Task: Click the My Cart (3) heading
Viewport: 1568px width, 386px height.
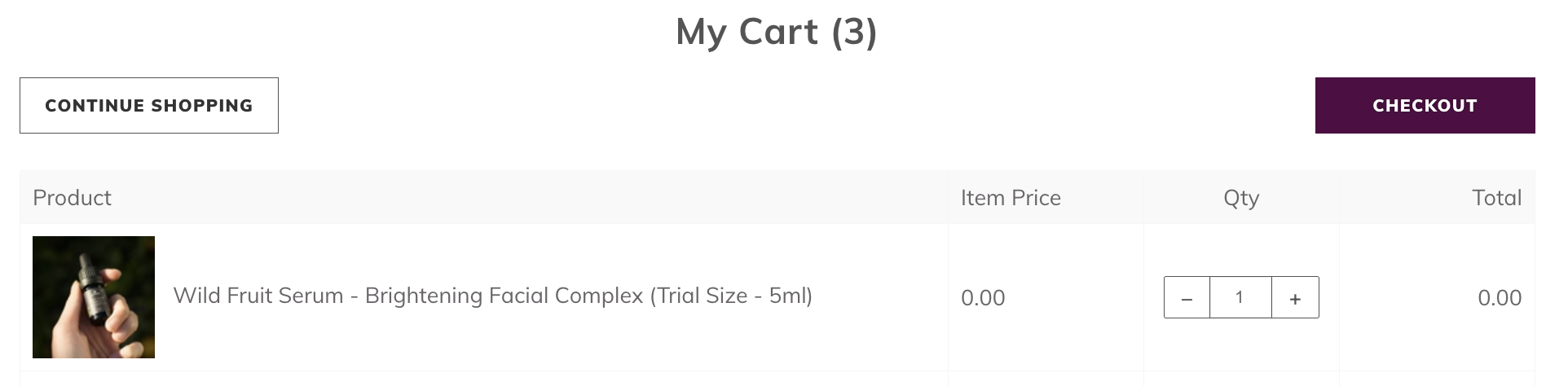Action: coord(776,33)
